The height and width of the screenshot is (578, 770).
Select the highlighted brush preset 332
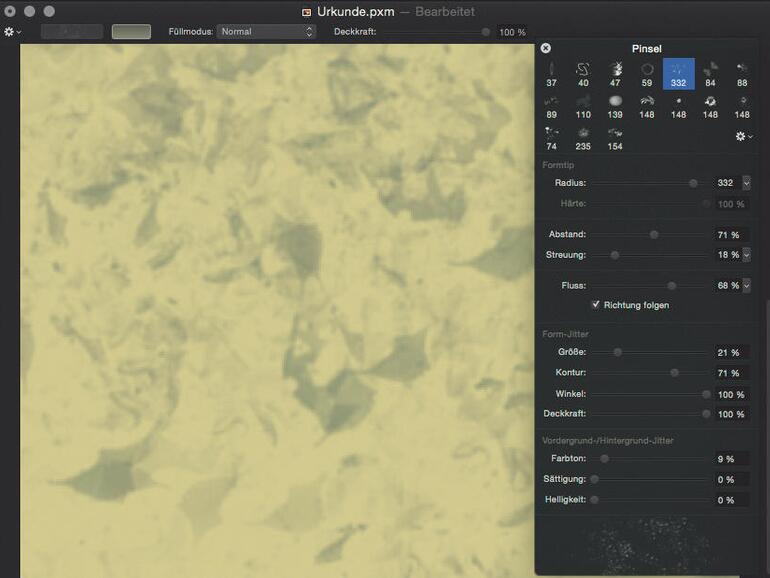click(678, 72)
